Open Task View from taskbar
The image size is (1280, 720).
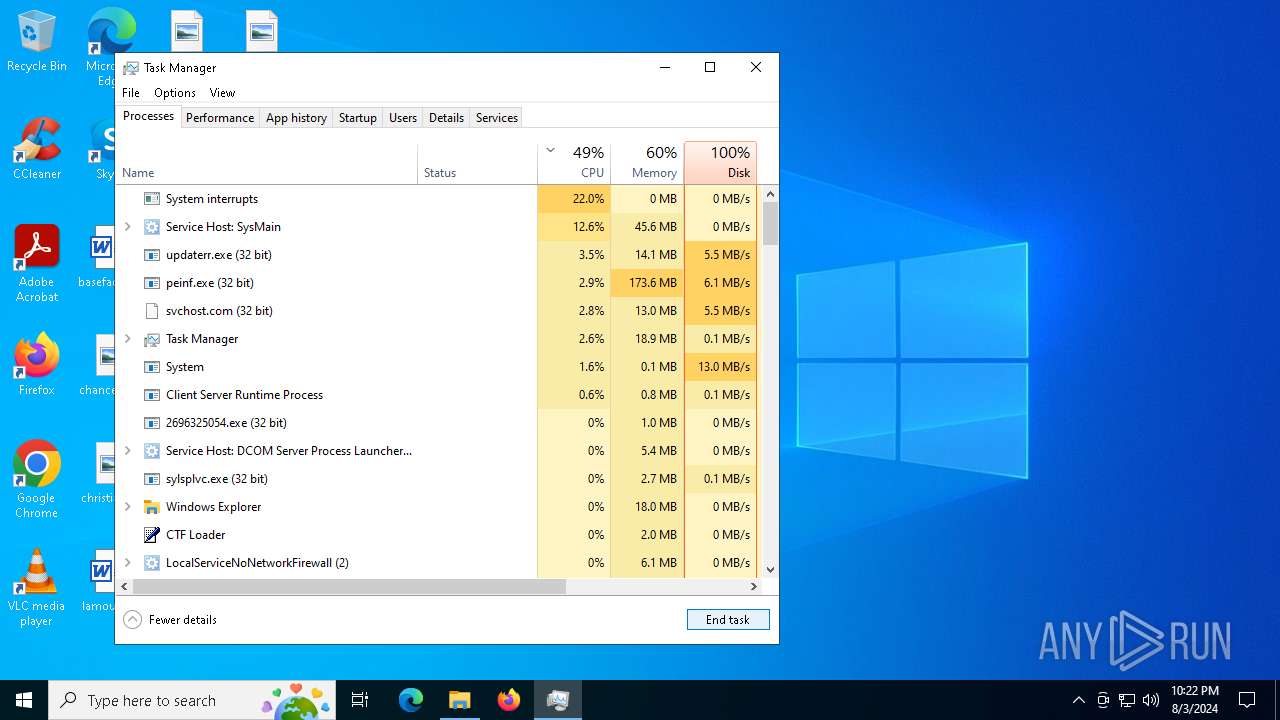coord(360,700)
